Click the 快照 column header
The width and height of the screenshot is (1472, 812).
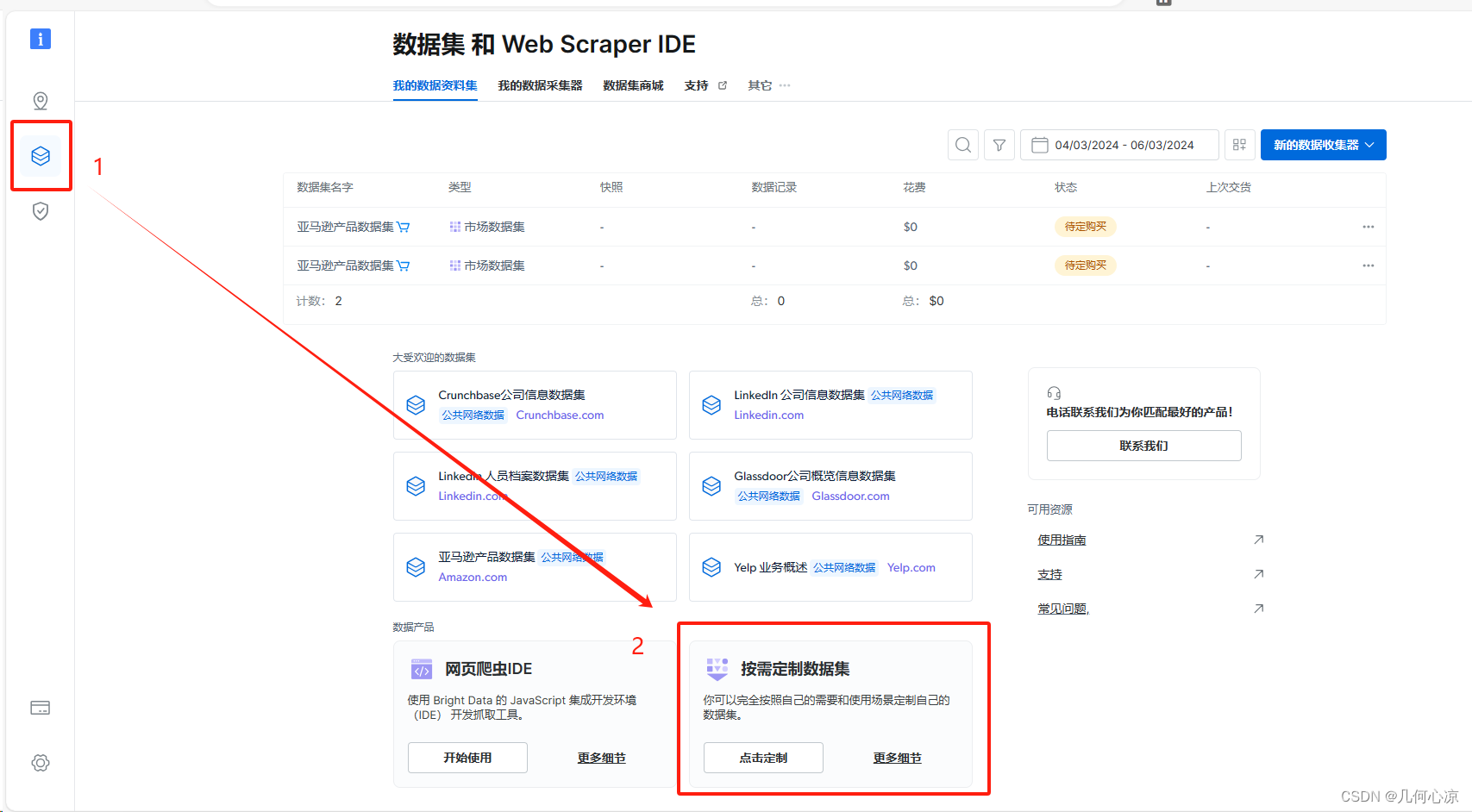pos(611,187)
